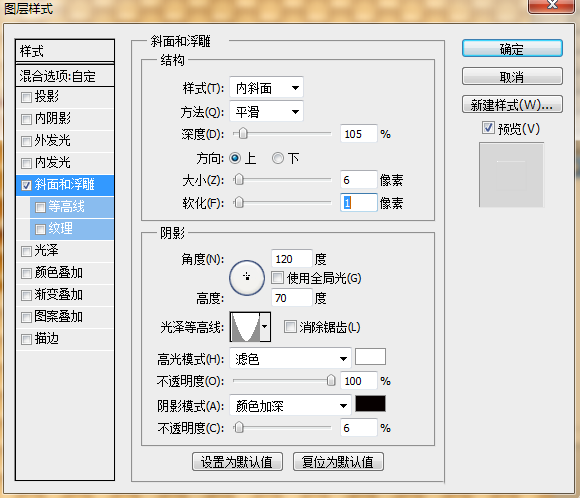Select the 等高线 sub-entry label
Image resolution: width=580 pixels, height=498 pixels.
pyautogui.click(x=67, y=207)
